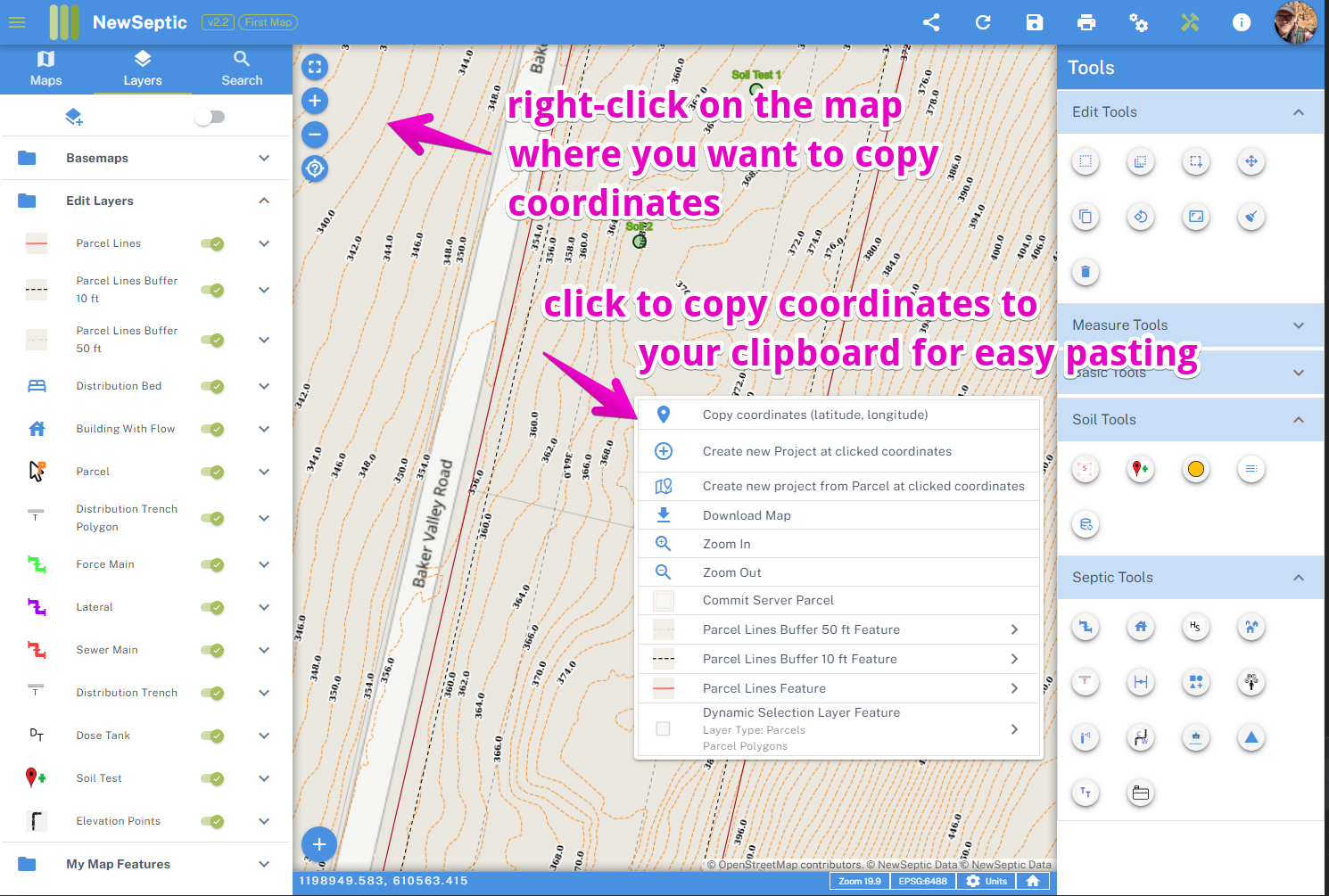Click the trash delete tool in Edit Tools
This screenshot has height=896, width=1329.
pos(1085,272)
